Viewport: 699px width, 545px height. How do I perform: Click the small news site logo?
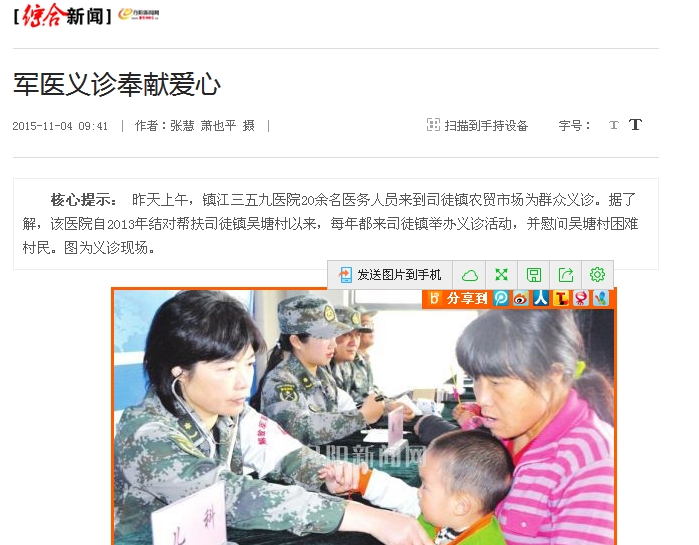point(139,14)
